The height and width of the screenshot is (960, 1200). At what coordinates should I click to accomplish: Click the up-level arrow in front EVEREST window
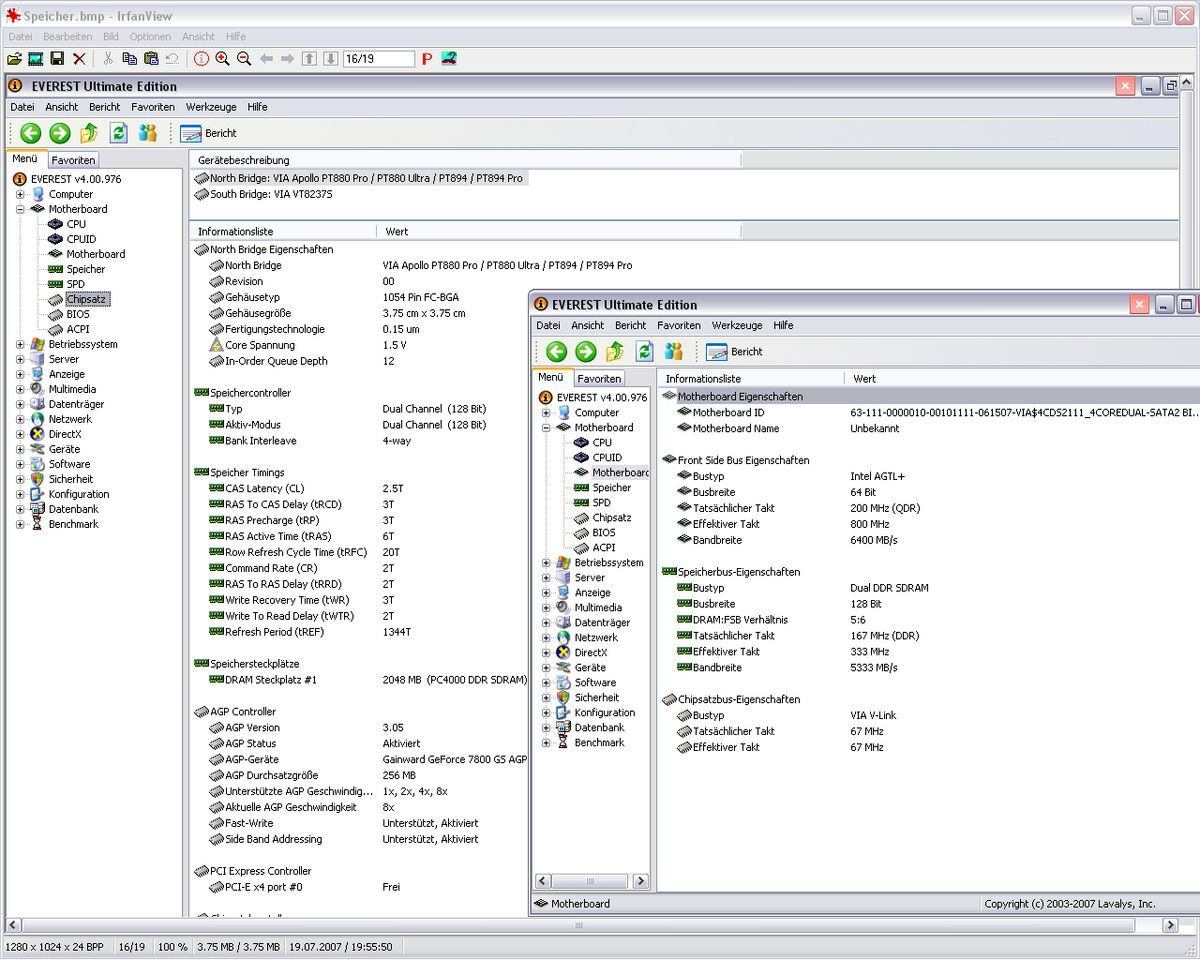click(x=615, y=351)
